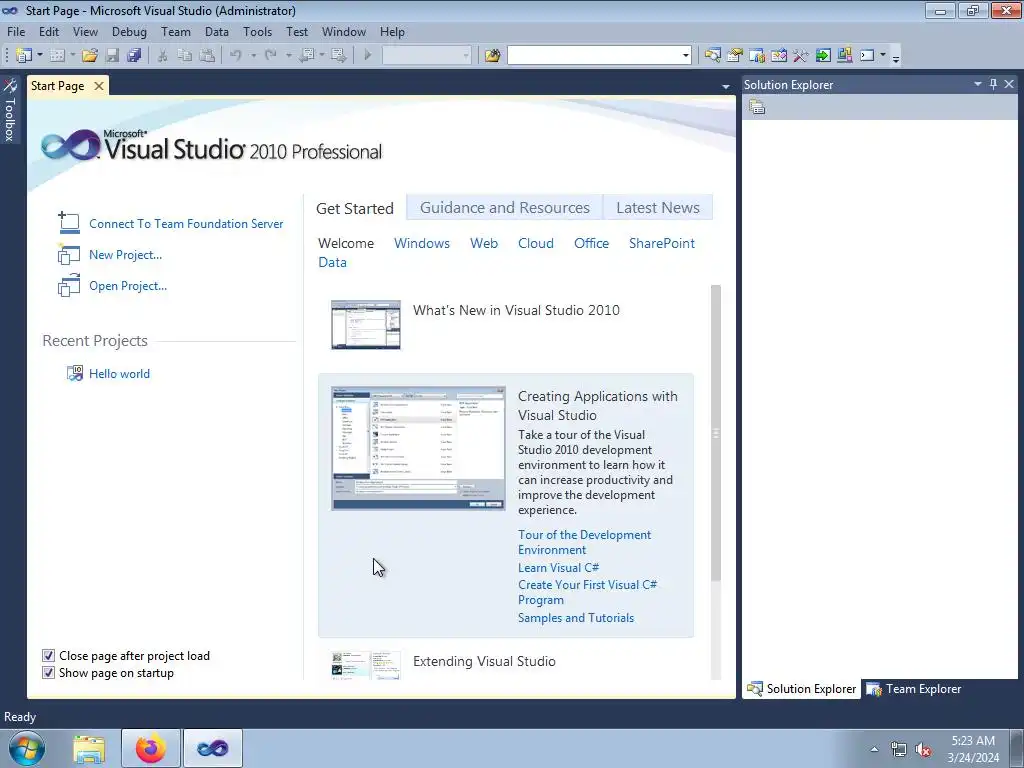
Task: Click the Save floppy disk icon
Action: point(112,56)
